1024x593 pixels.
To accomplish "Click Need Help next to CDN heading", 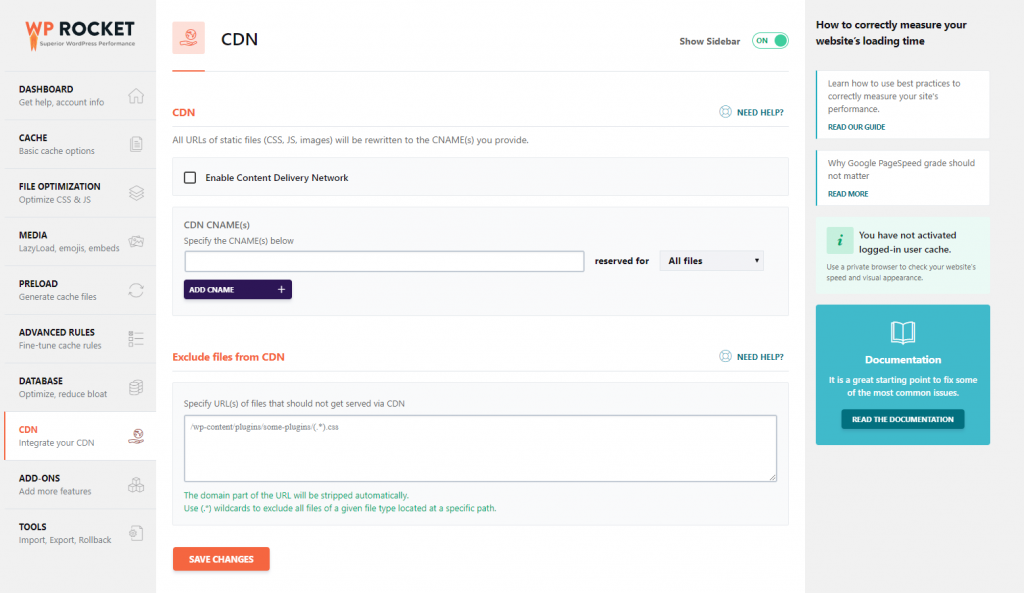I will pyautogui.click(x=751, y=112).
